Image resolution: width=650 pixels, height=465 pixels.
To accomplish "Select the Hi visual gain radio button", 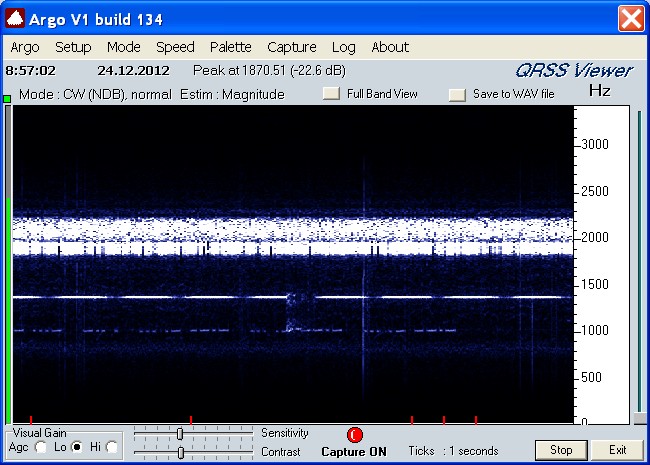I will tap(112, 447).
